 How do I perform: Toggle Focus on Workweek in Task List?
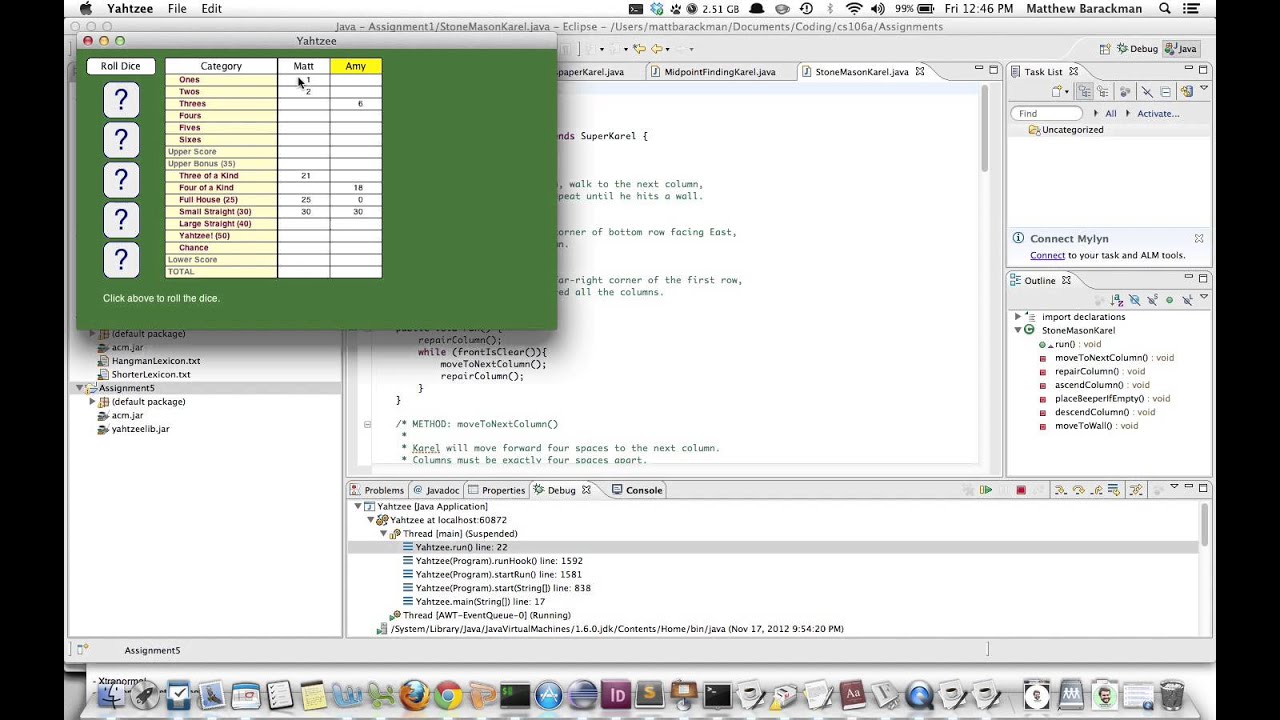[1126, 91]
